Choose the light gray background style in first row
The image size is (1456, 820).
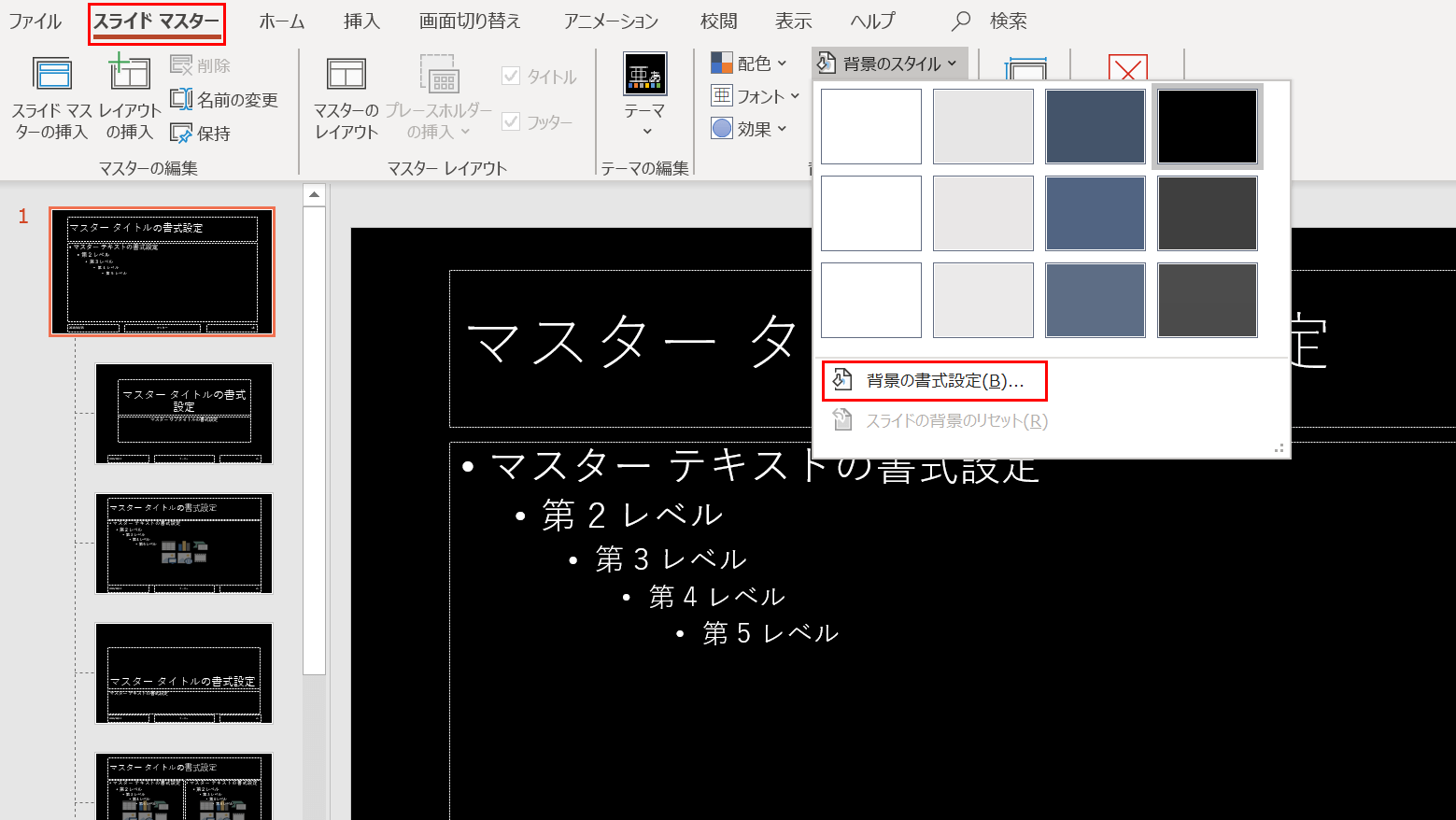pyautogui.click(x=983, y=126)
